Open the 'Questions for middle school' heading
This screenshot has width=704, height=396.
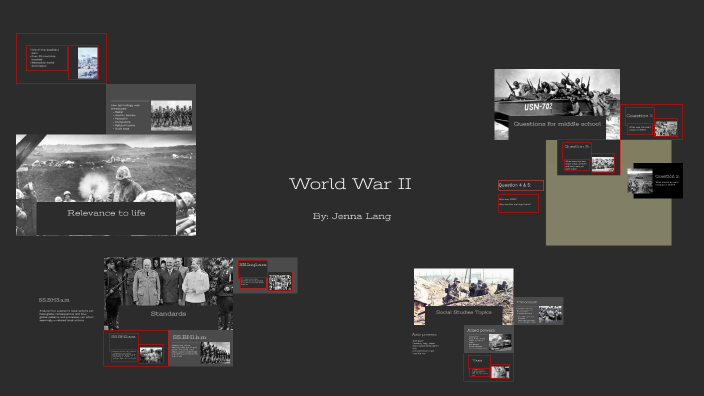click(x=557, y=123)
